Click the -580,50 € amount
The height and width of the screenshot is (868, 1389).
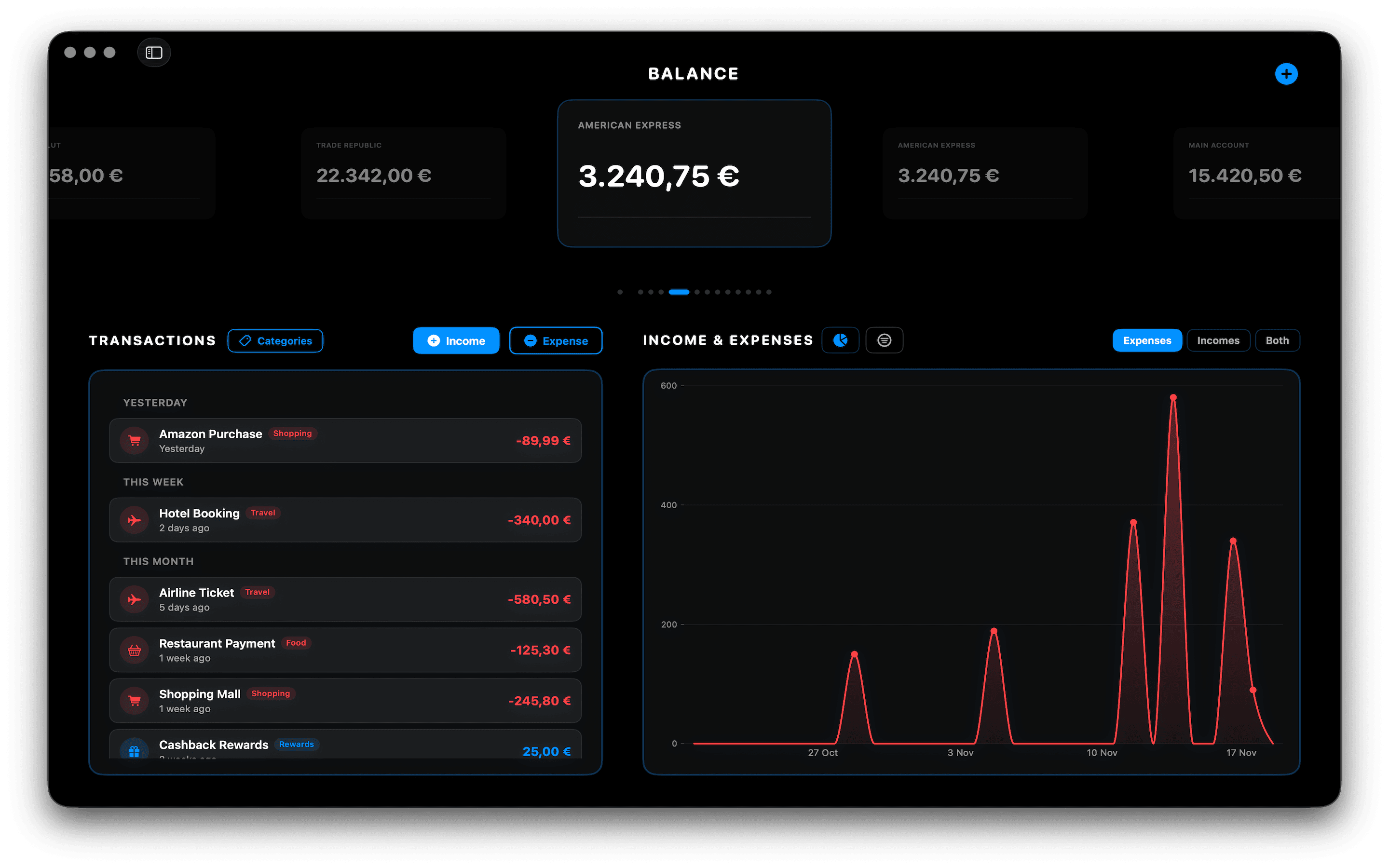pyautogui.click(x=539, y=599)
